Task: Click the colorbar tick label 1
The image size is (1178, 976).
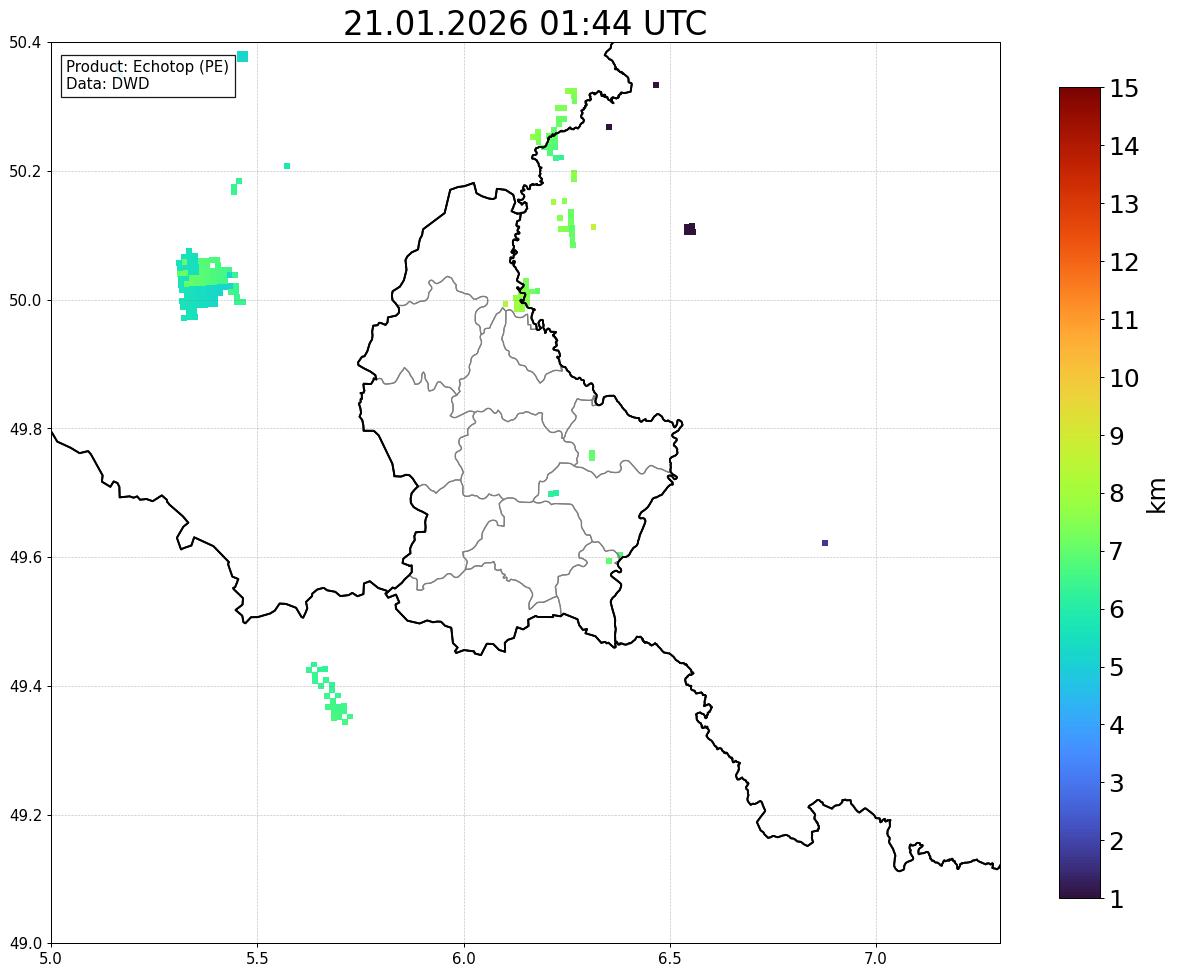Action: coord(1117,899)
